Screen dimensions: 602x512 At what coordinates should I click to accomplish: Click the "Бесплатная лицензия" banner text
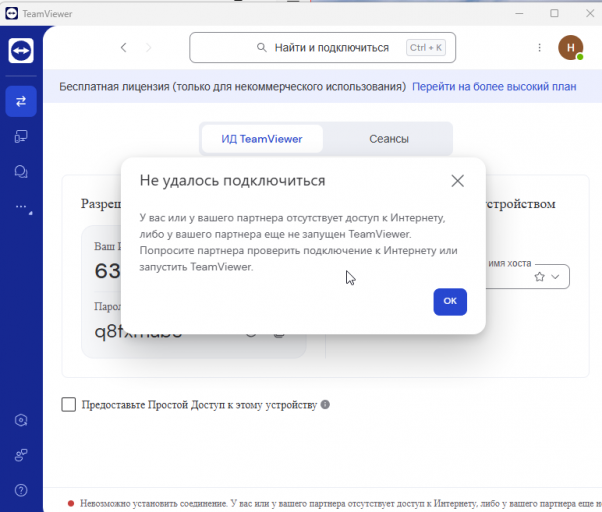[232, 87]
